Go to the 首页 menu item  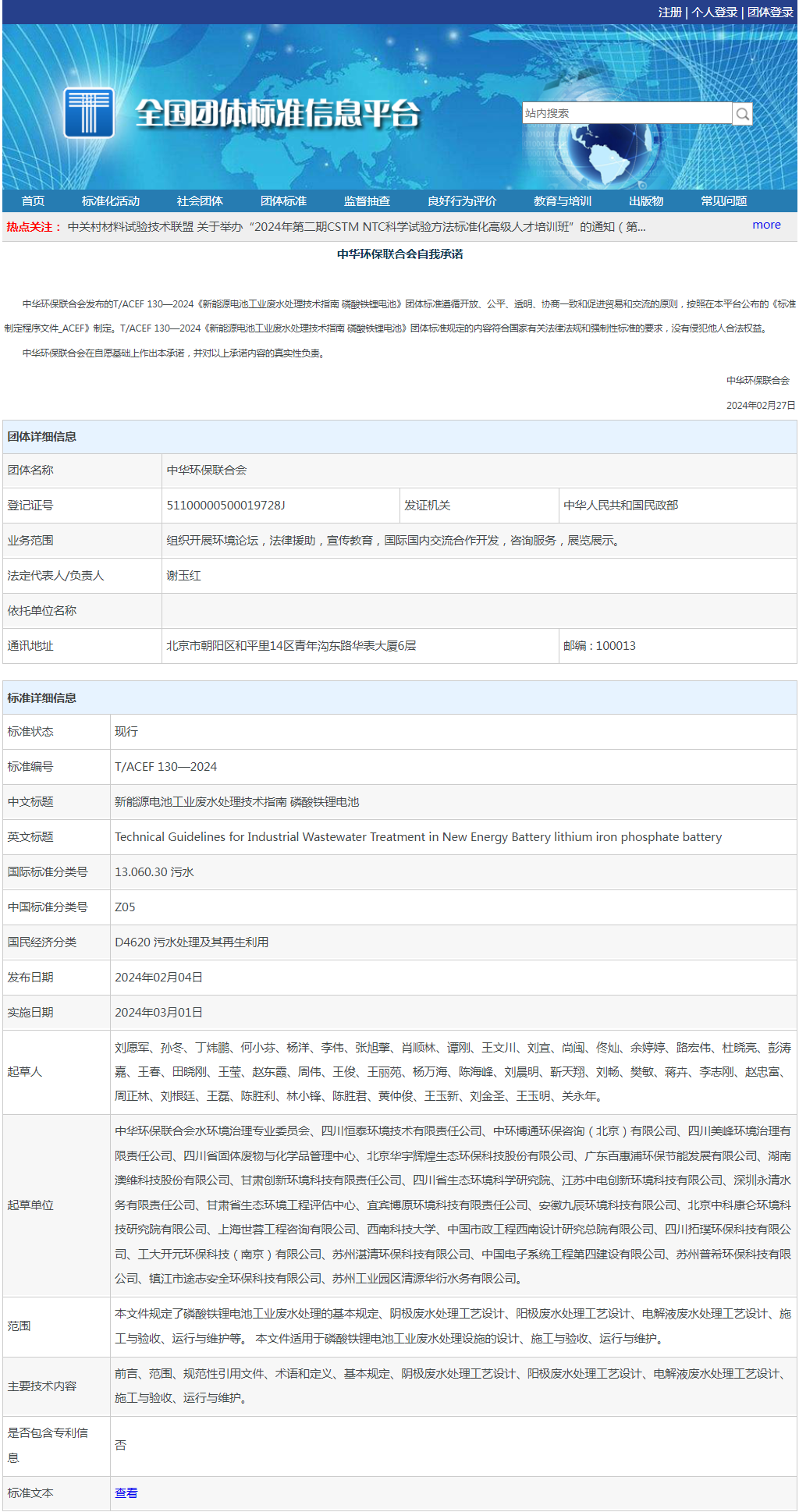click(33, 201)
